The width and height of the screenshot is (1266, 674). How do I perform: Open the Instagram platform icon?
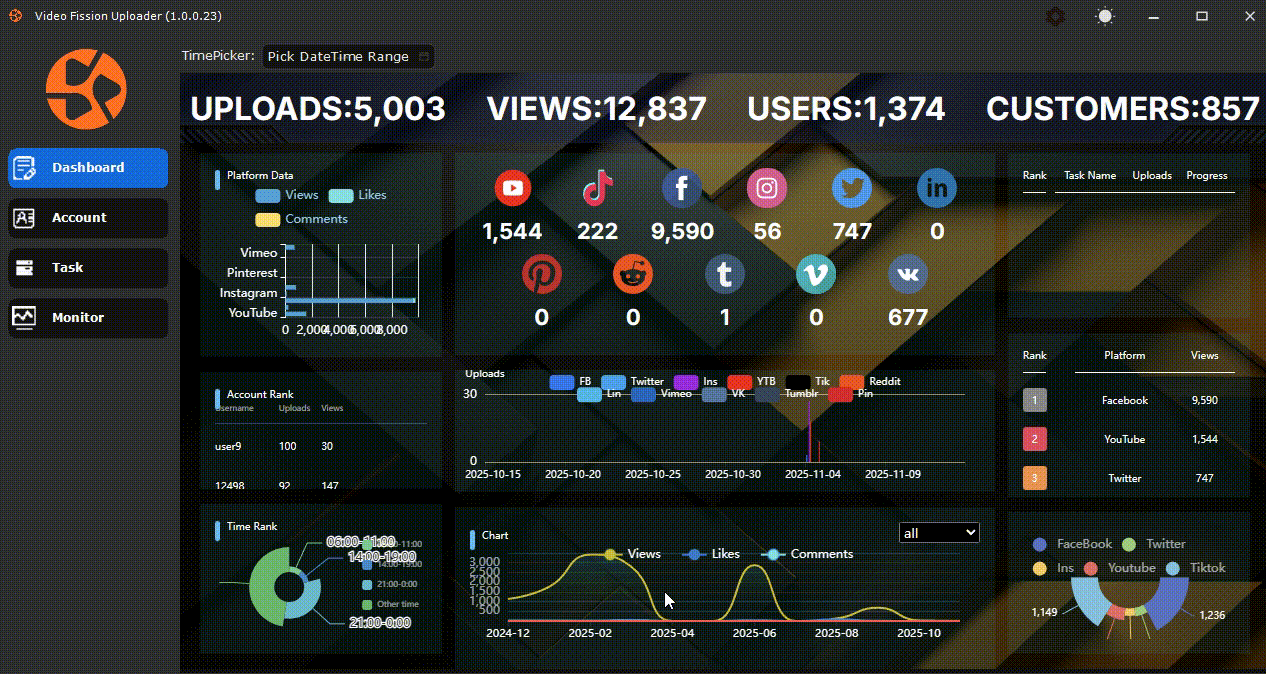coord(767,189)
